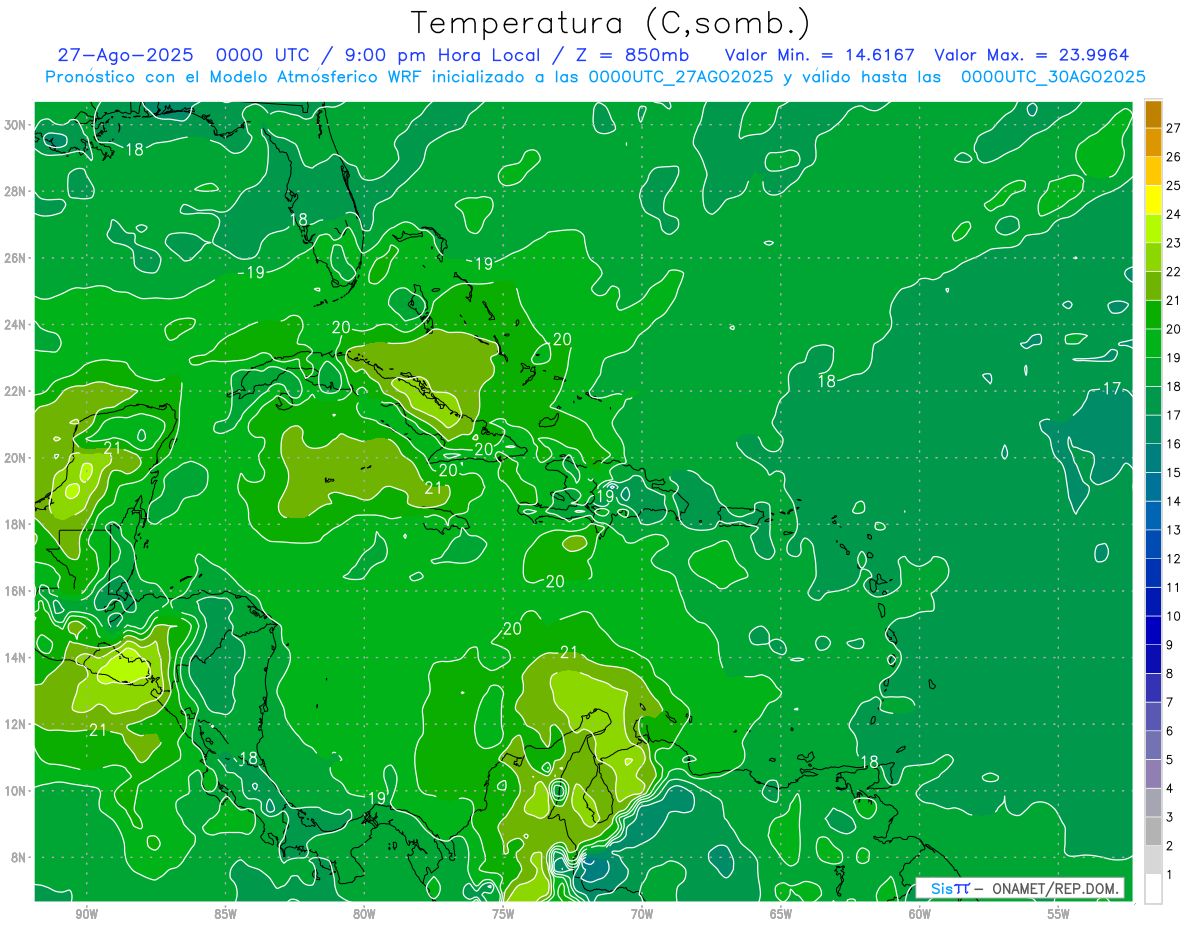Click the 12N latitude axis label

tap(16, 724)
